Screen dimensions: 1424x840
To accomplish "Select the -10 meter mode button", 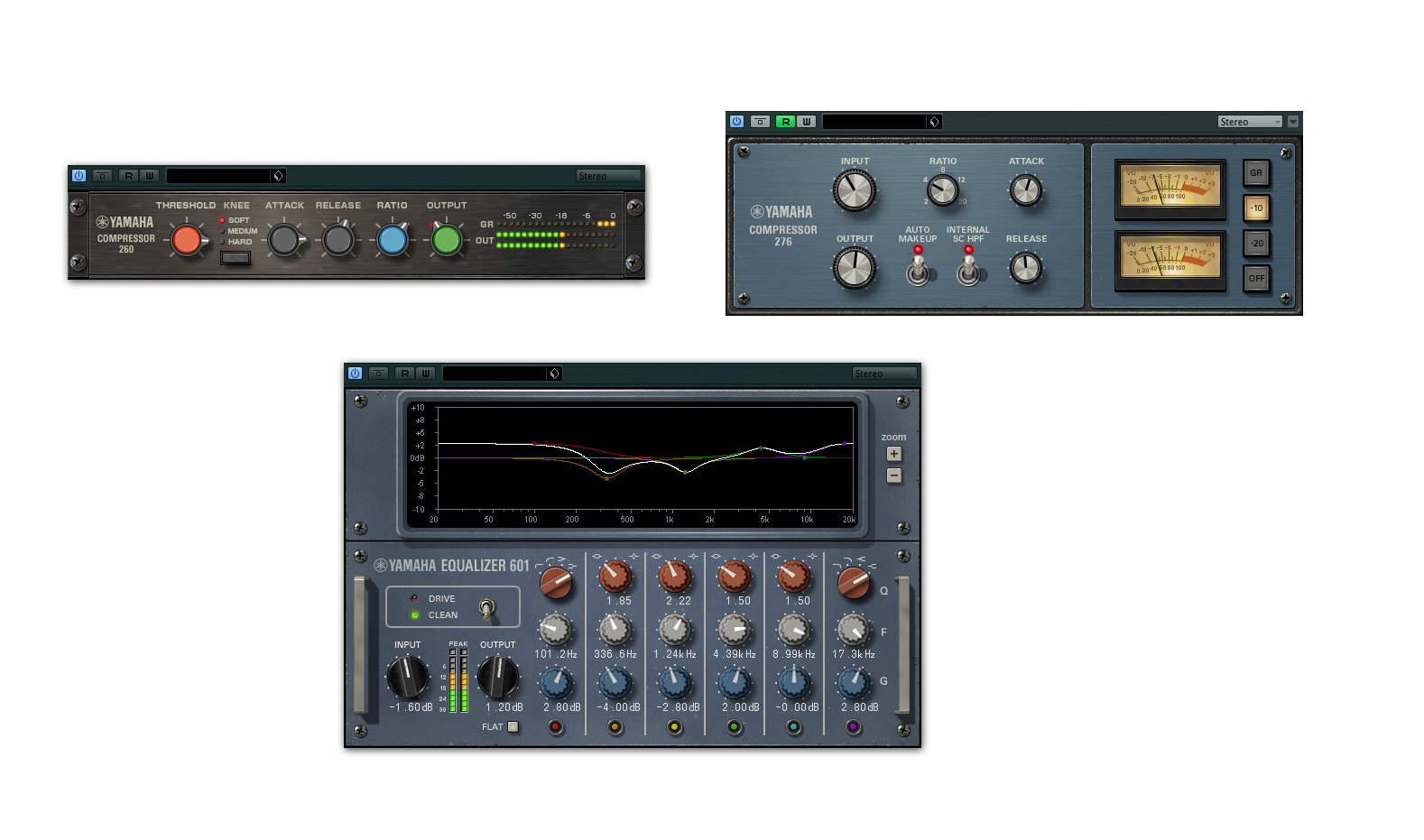I will 1256,208.
